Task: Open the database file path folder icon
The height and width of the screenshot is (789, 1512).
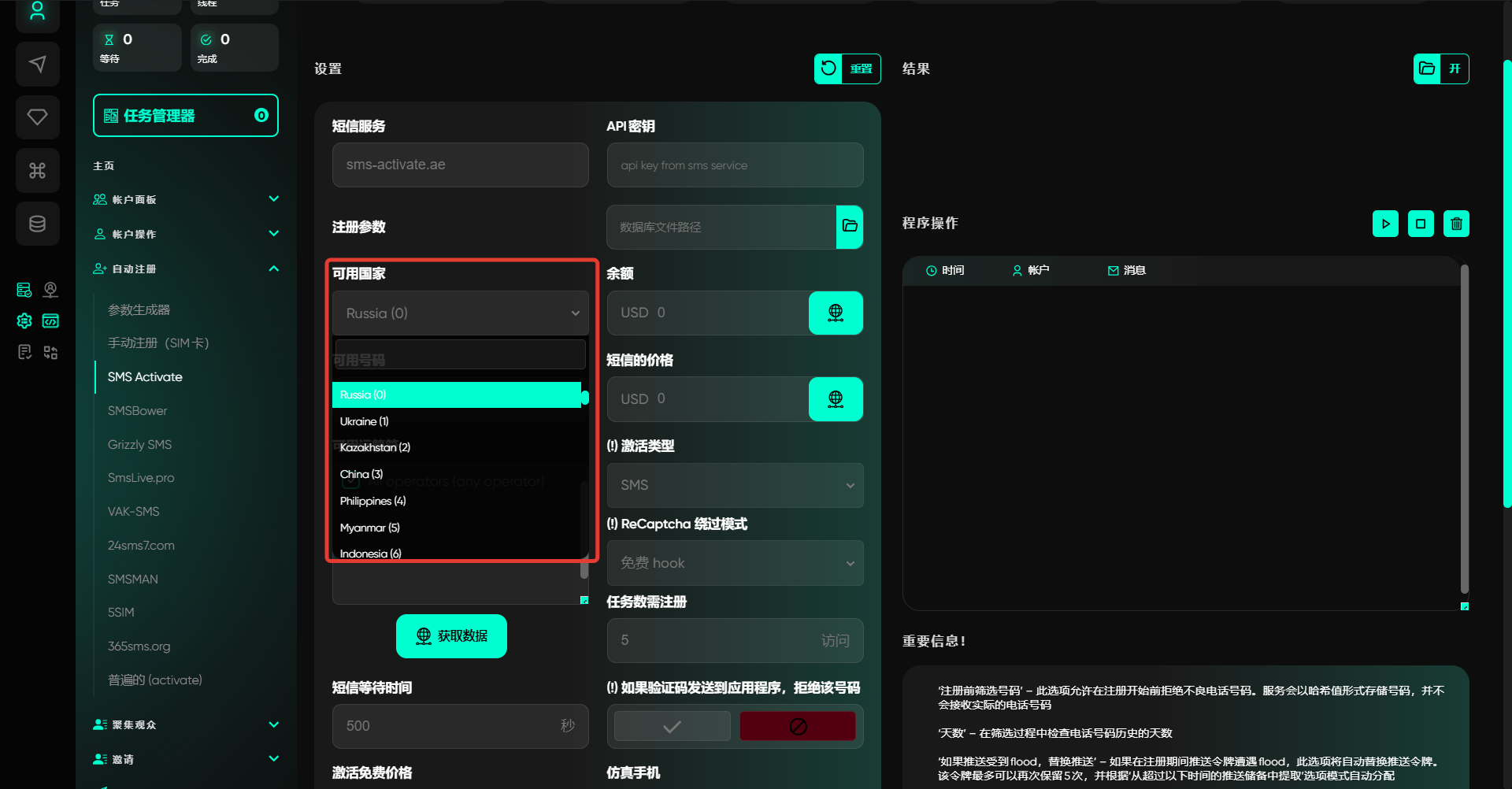Action: [850, 227]
